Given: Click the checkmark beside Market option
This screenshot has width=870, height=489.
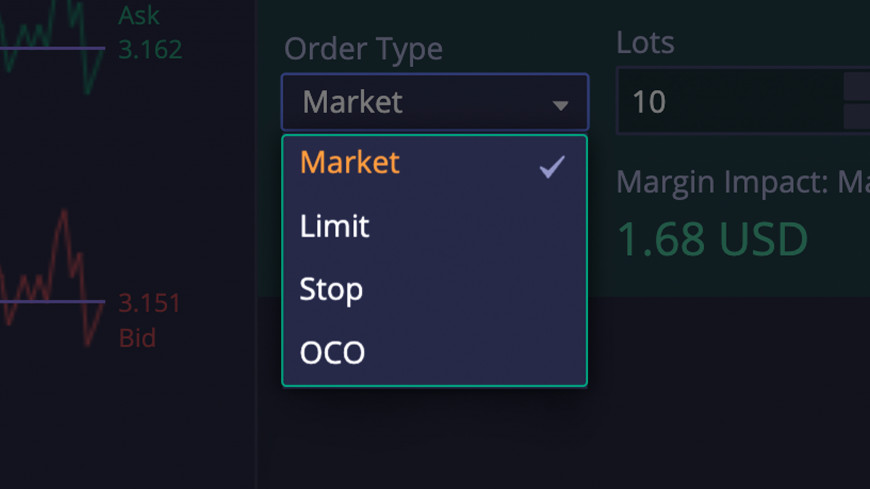Looking at the screenshot, I should pos(552,167).
